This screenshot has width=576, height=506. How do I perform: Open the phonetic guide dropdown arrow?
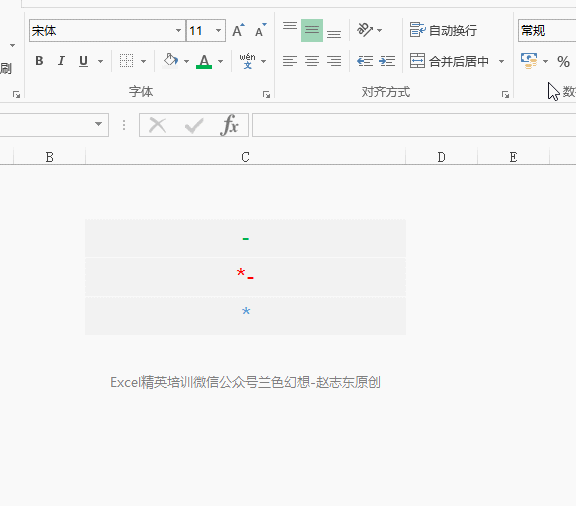(x=263, y=61)
